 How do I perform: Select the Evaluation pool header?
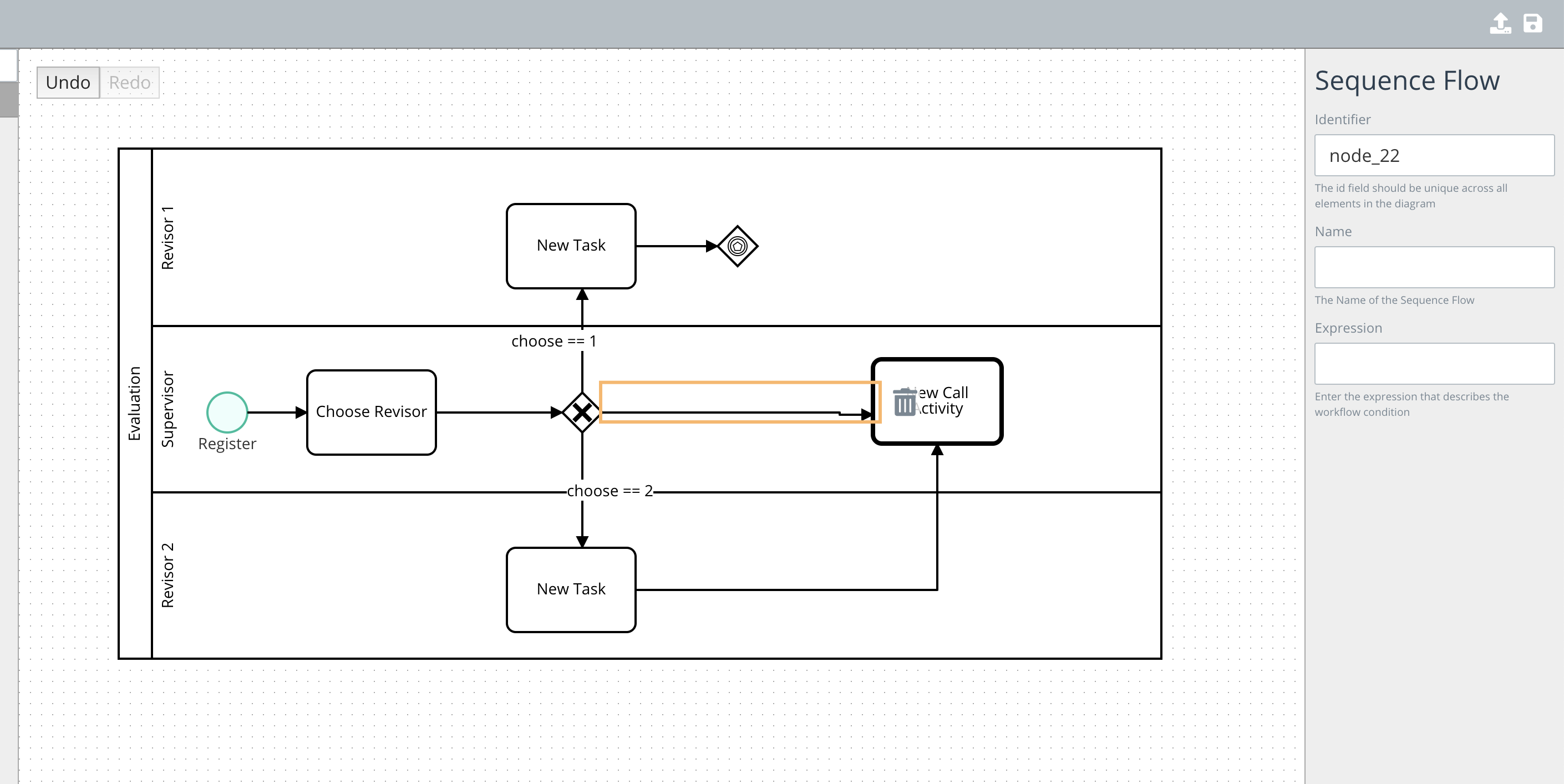point(134,400)
